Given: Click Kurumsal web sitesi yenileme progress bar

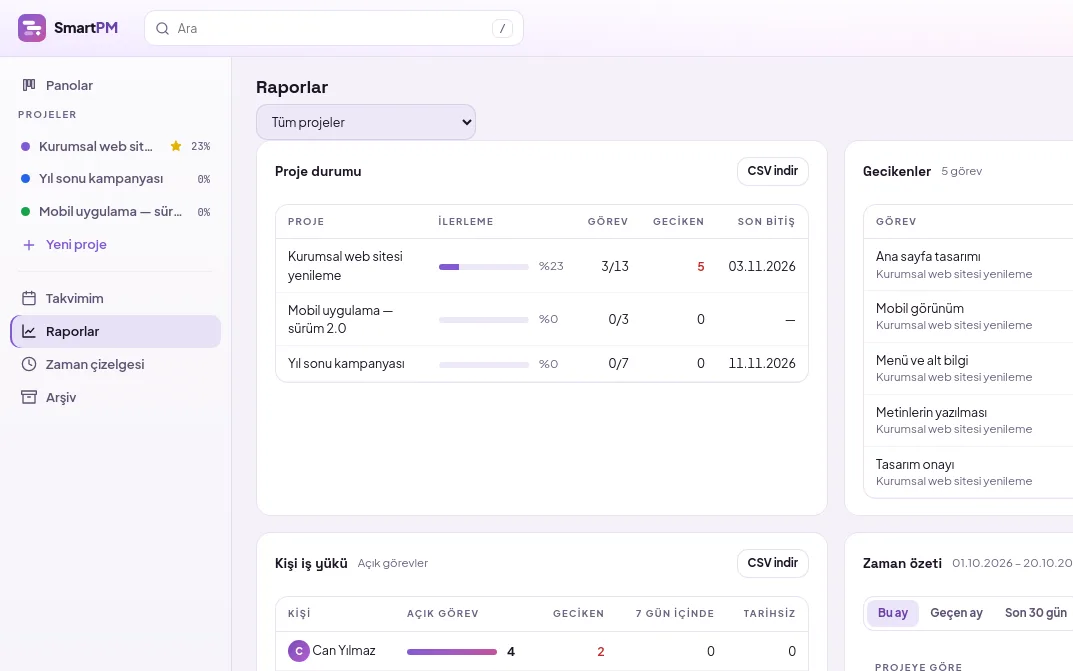Looking at the screenshot, I should tap(483, 267).
